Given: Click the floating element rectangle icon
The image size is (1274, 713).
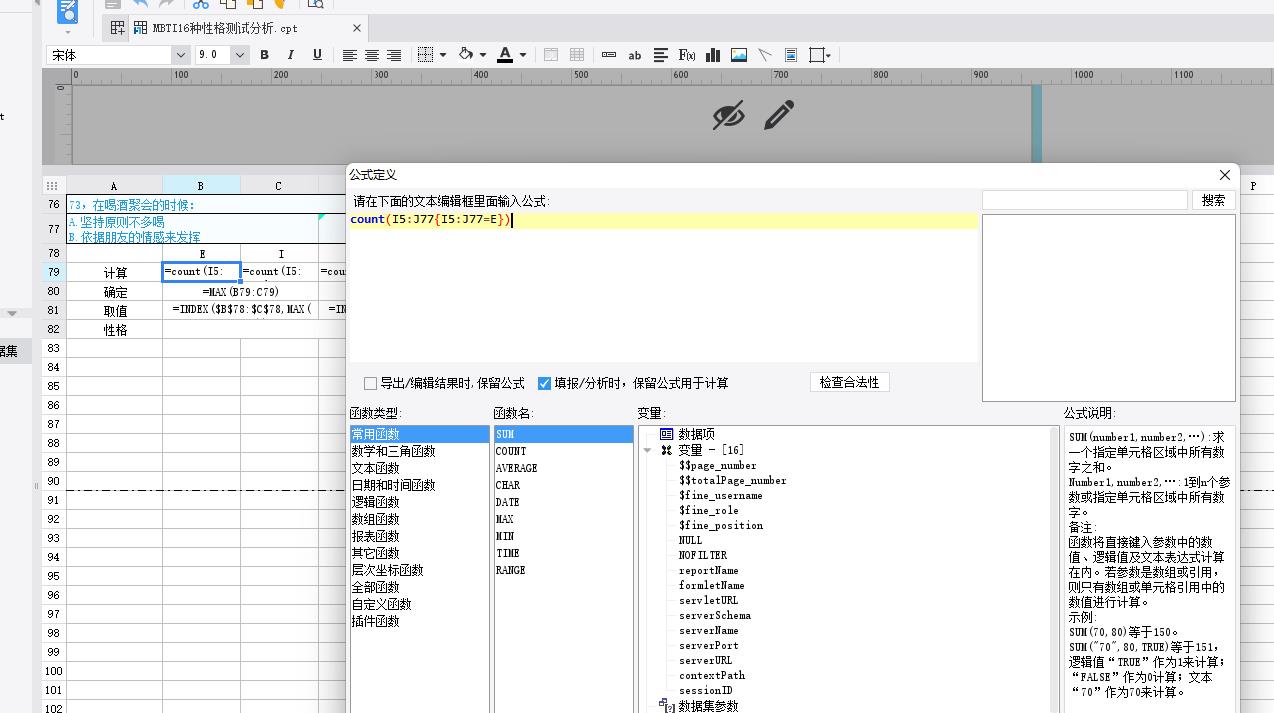Looking at the screenshot, I should pos(817,55).
